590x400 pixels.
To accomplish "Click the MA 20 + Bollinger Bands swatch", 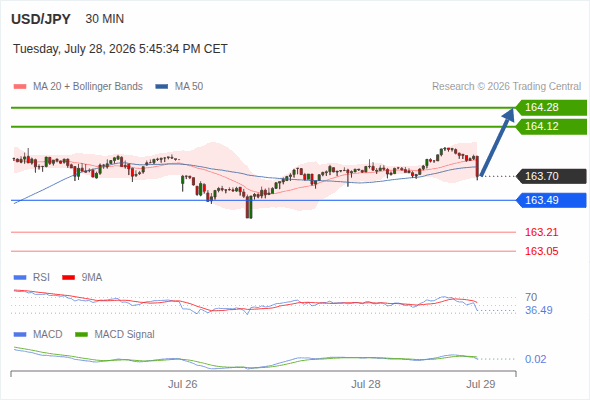I will click(x=20, y=87).
